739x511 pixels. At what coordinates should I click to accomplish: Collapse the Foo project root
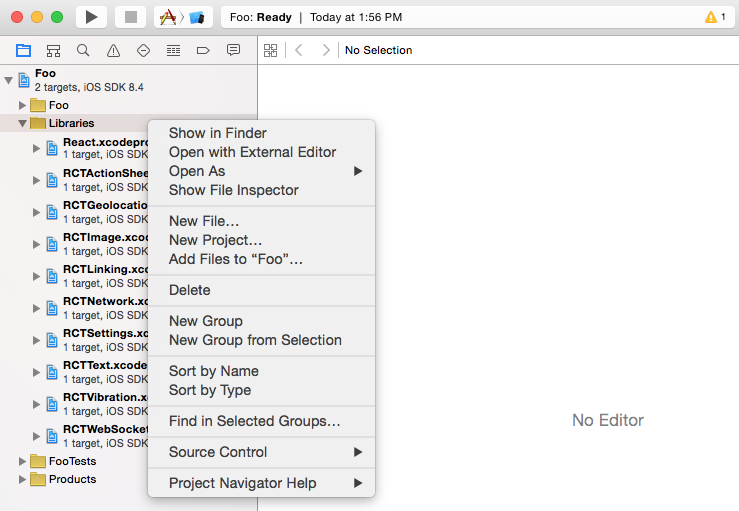tap(8, 80)
